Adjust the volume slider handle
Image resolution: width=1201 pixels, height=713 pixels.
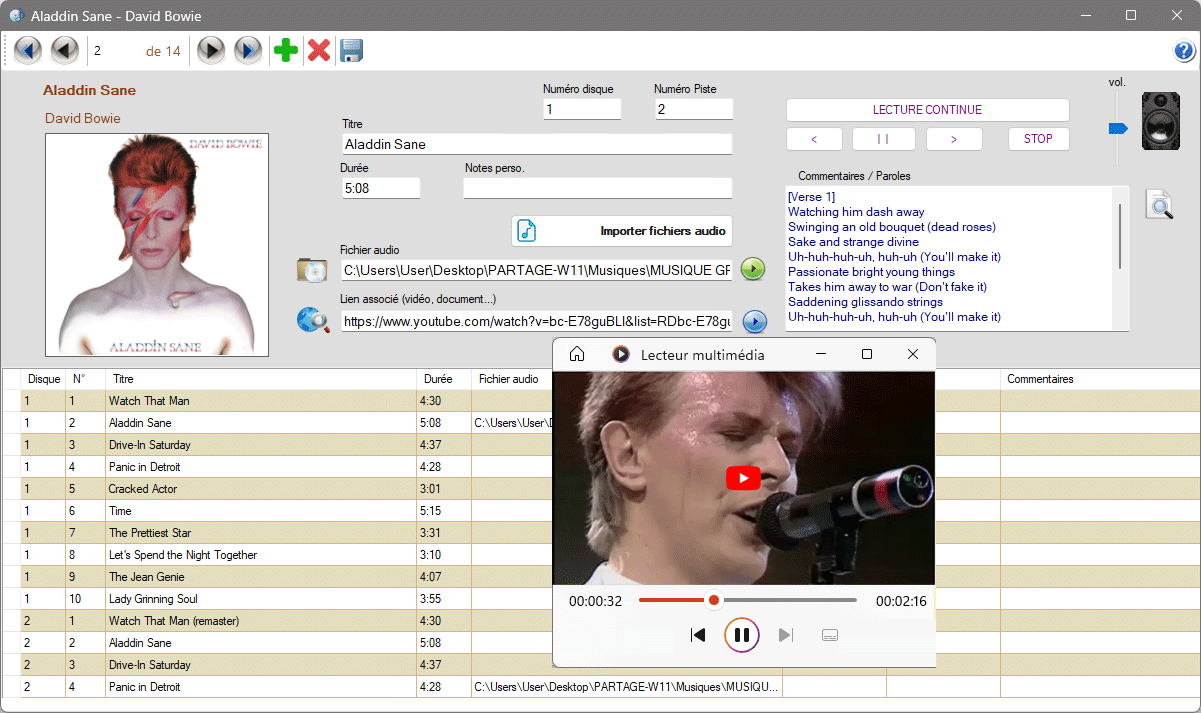[1118, 128]
